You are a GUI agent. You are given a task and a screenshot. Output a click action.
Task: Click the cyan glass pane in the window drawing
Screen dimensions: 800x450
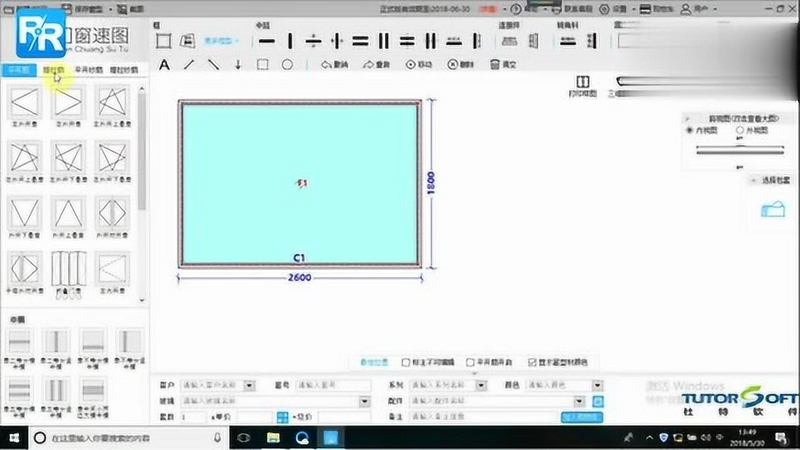300,183
